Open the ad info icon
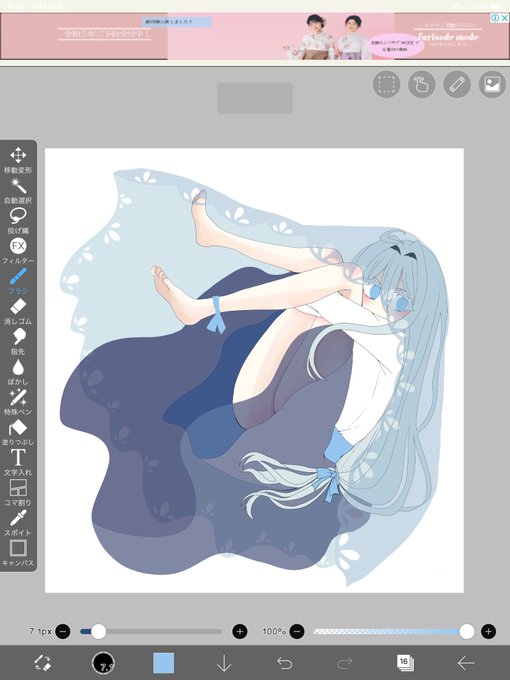Image resolution: width=510 pixels, height=680 pixels. (x=495, y=18)
